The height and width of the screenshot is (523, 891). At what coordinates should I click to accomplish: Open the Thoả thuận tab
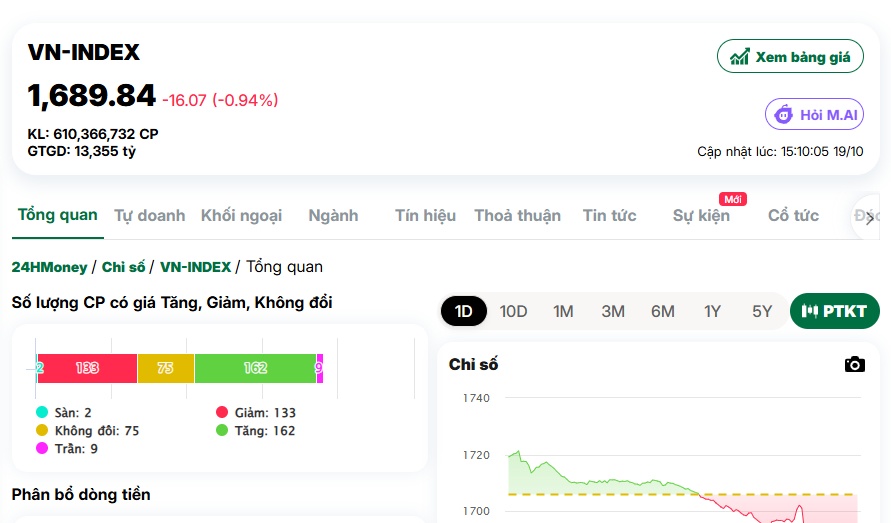[518, 215]
